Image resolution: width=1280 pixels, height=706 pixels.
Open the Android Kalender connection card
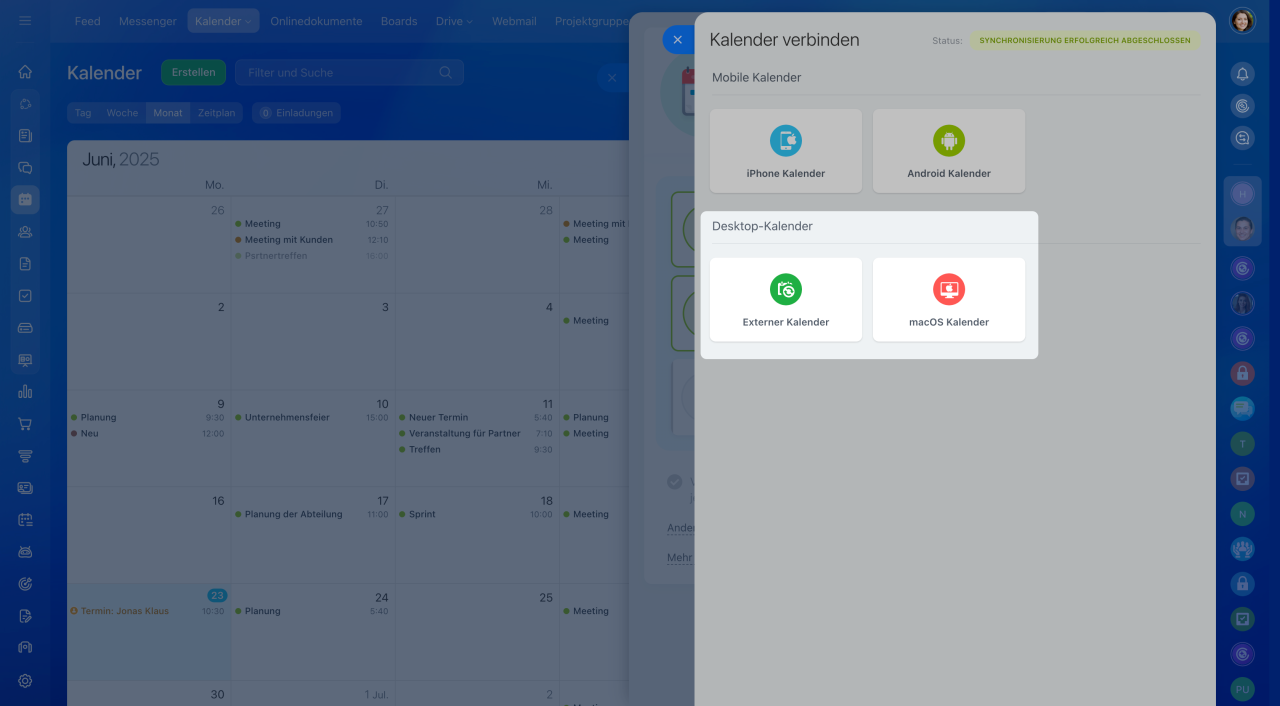[x=949, y=151]
